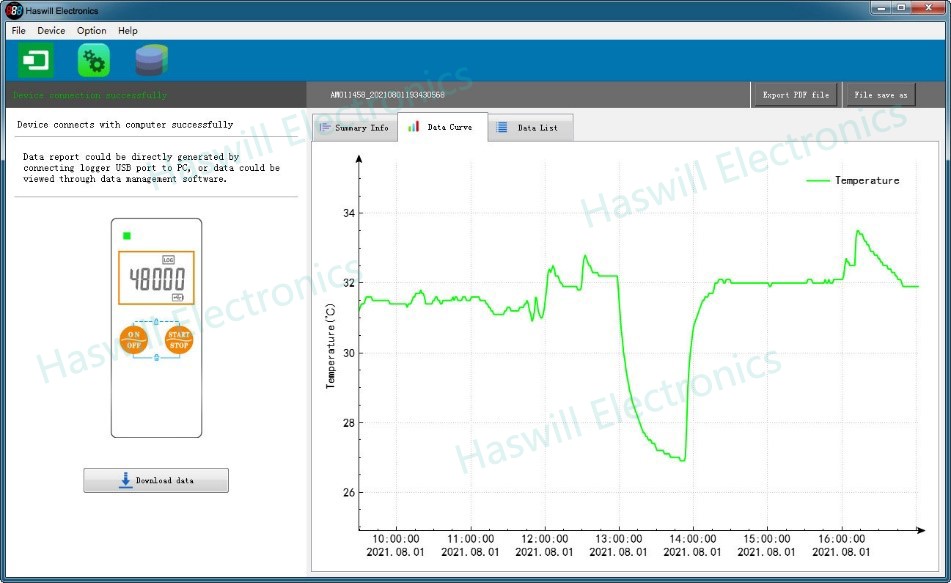Maximize the Haswill Electronics window
The width and height of the screenshot is (951, 583).
pyautogui.click(x=901, y=8)
